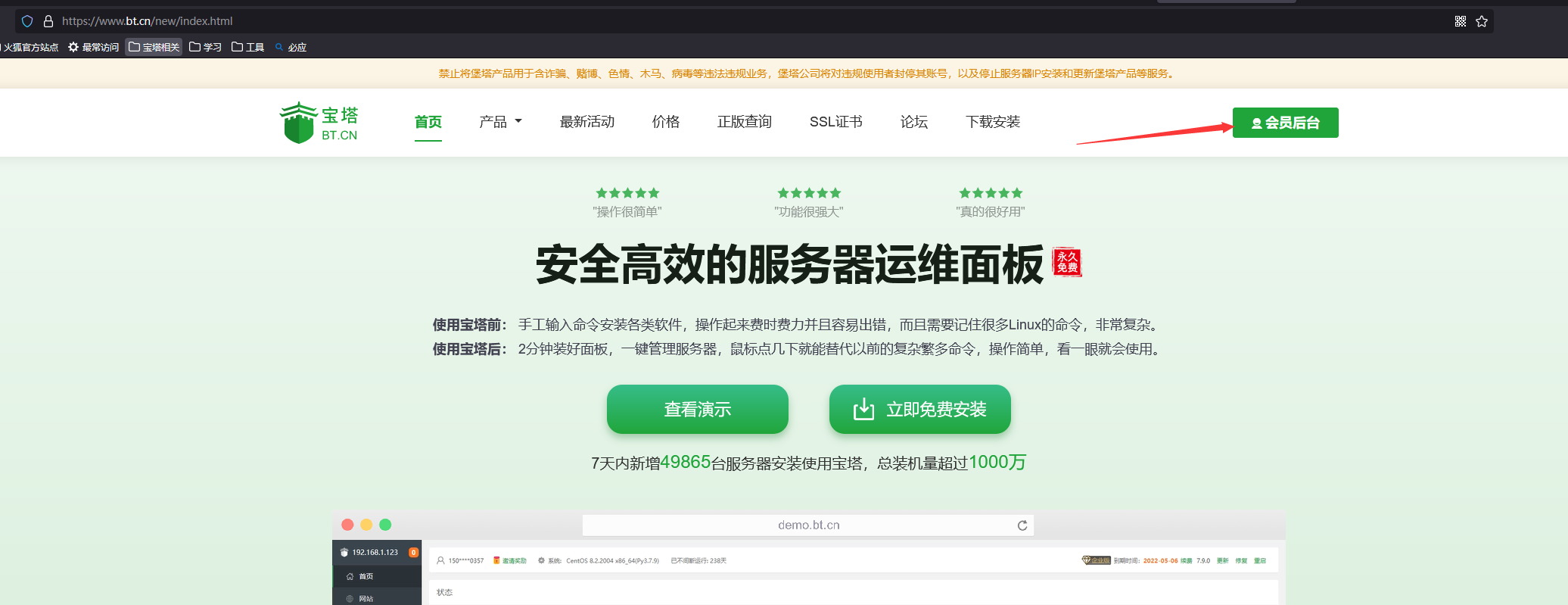Open the 宝塔相关 bookmark folder
Image resolution: width=1568 pixels, height=605 pixels.
click(154, 47)
